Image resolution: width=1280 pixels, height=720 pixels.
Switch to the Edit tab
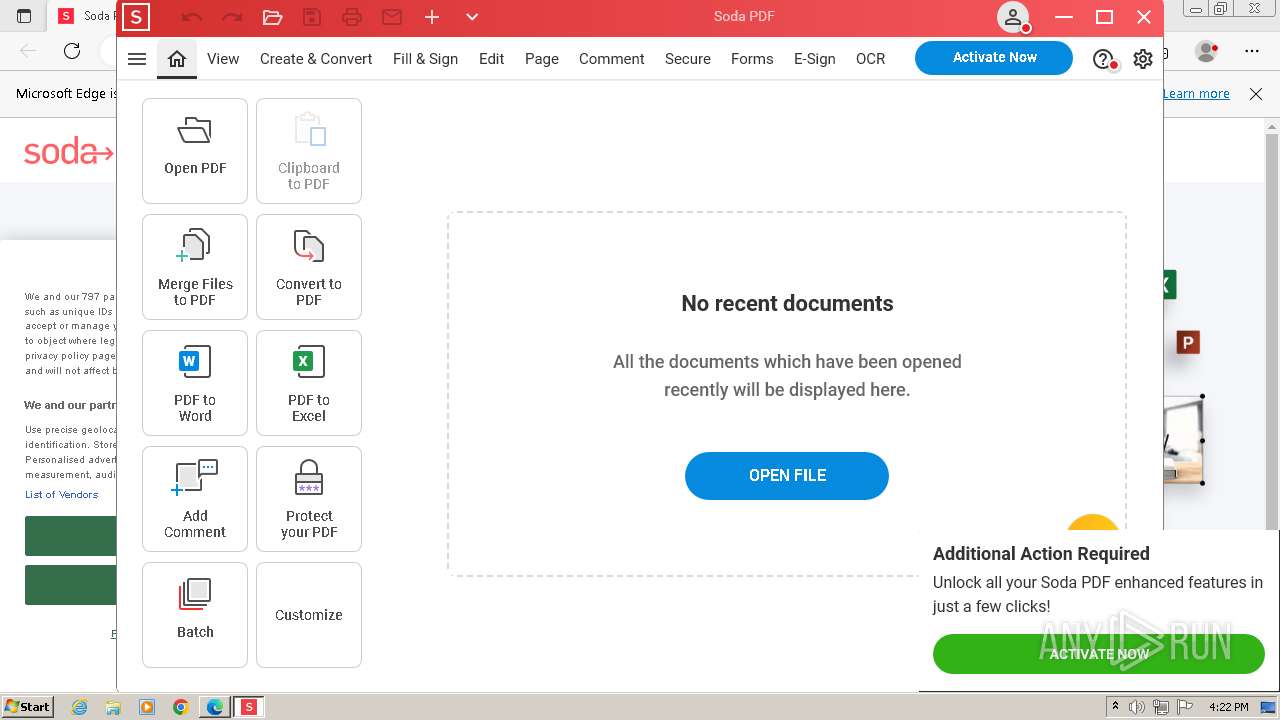(491, 59)
